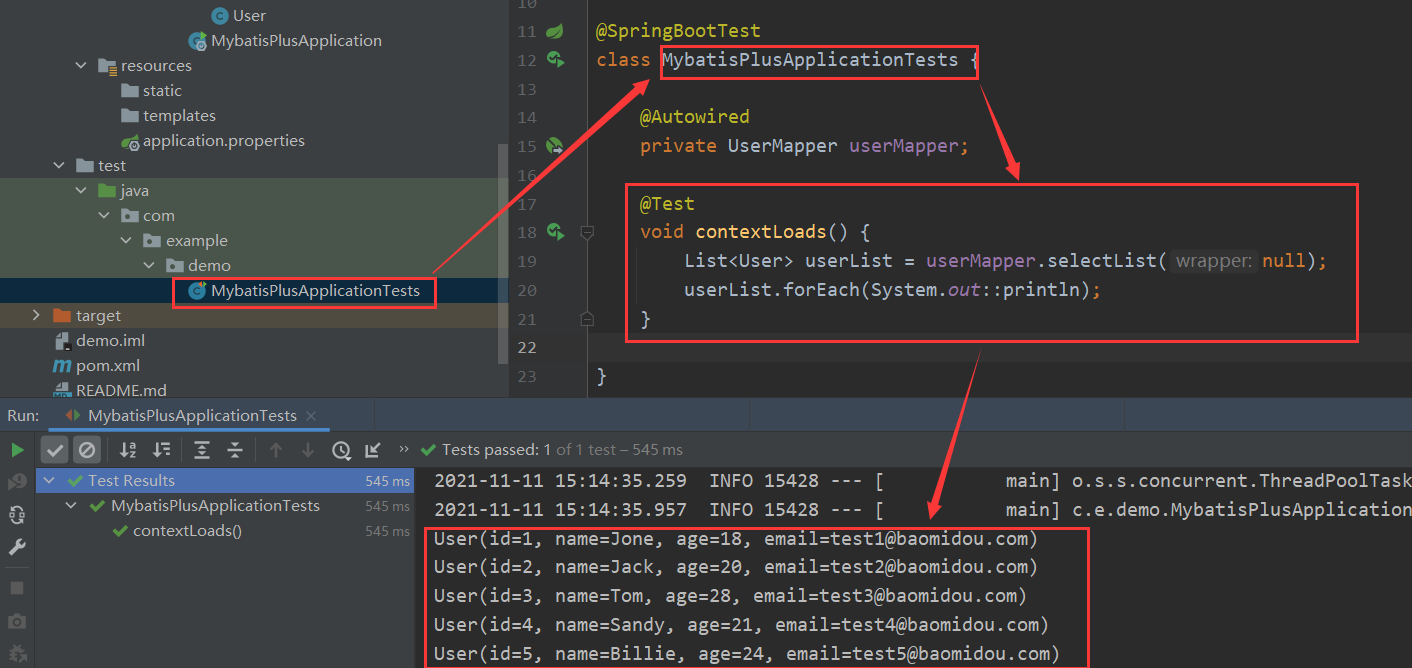This screenshot has height=668, width=1412.
Task: Collapse the Test Results node
Action: point(49,481)
